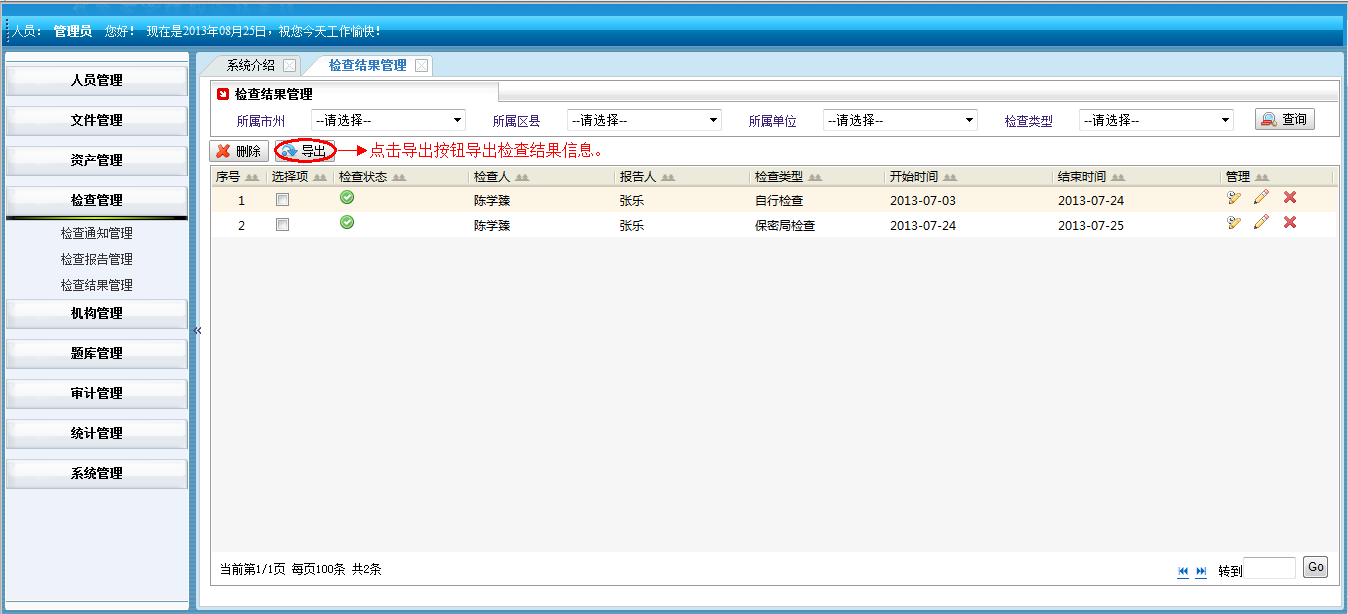The image size is (1348, 614).
Task: Open the 所属单位 dropdown
Action: pyautogui.click(x=900, y=120)
